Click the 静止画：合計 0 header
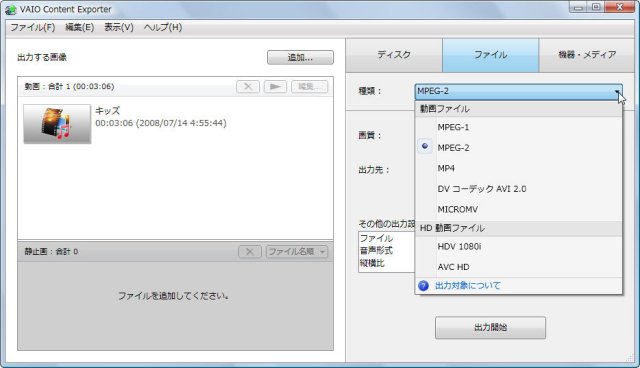Screen dimensions: 640x368 pyautogui.click(x=51, y=252)
